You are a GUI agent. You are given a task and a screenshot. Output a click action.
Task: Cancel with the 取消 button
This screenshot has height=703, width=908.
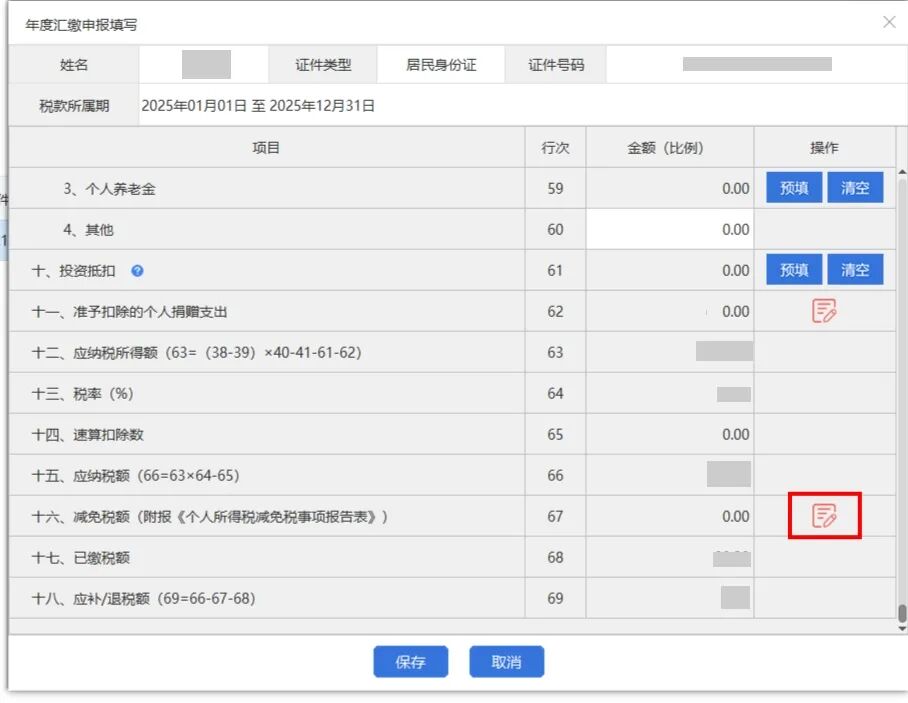(507, 662)
